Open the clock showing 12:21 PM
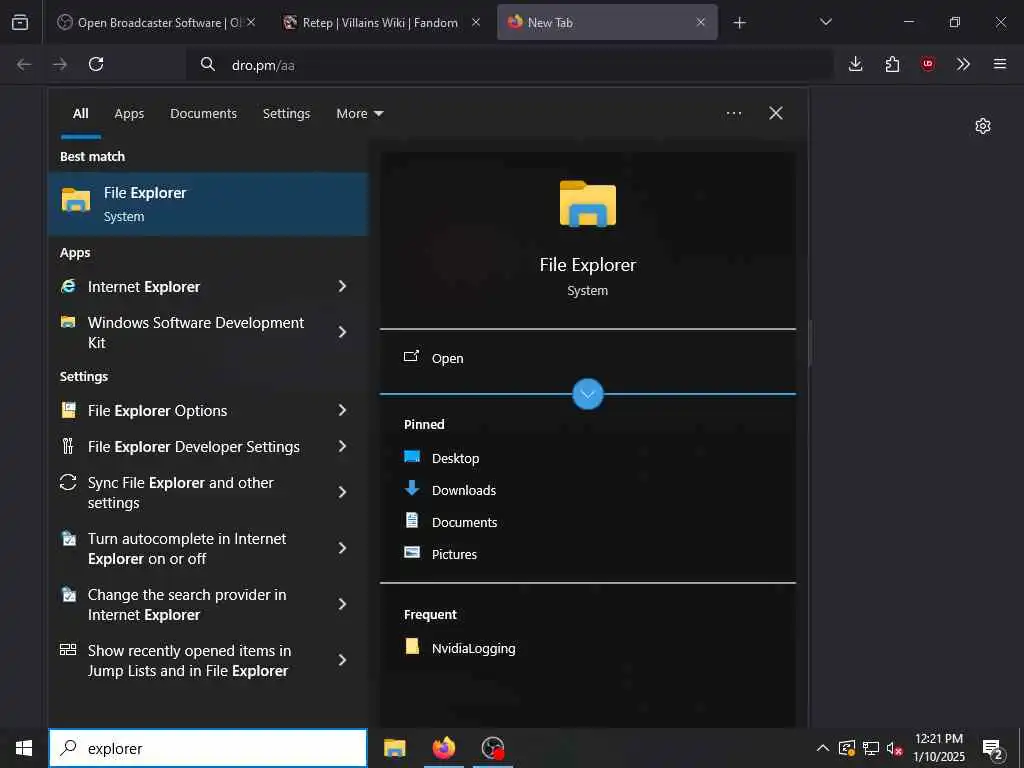 (x=938, y=748)
